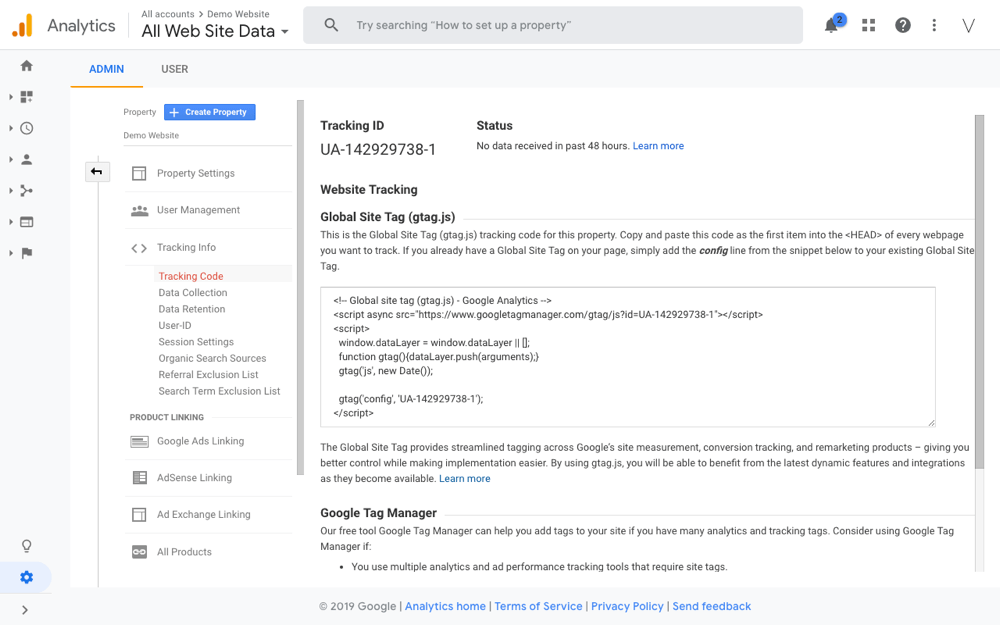Expand the Audience section arrow

pos(10,159)
